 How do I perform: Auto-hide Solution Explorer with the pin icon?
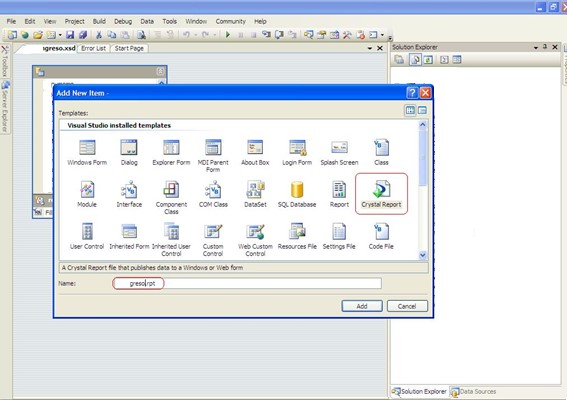point(545,47)
